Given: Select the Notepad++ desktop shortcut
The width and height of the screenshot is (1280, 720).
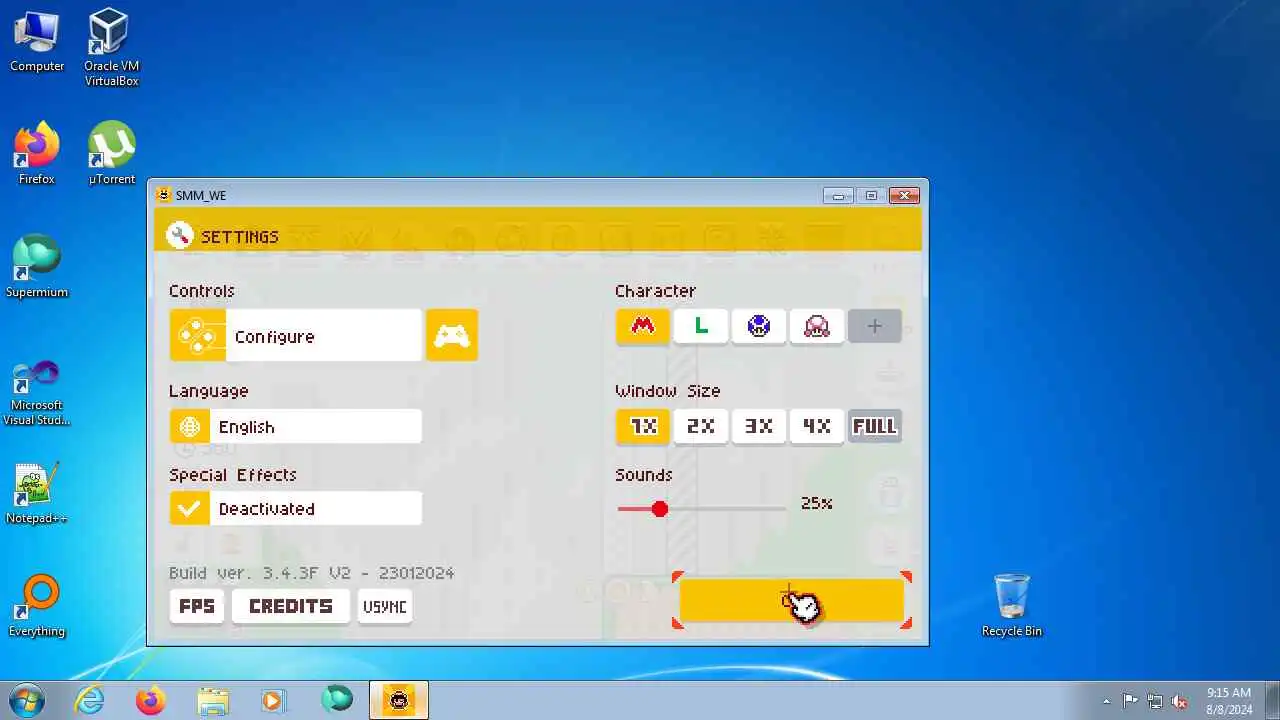Looking at the screenshot, I should 37,493.
